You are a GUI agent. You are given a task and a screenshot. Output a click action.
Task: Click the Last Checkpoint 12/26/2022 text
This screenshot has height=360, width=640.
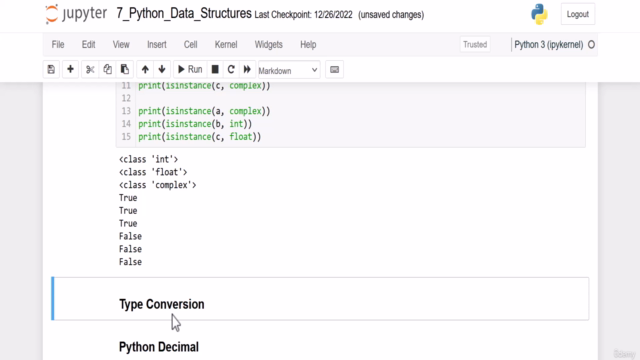[x=303, y=15]
